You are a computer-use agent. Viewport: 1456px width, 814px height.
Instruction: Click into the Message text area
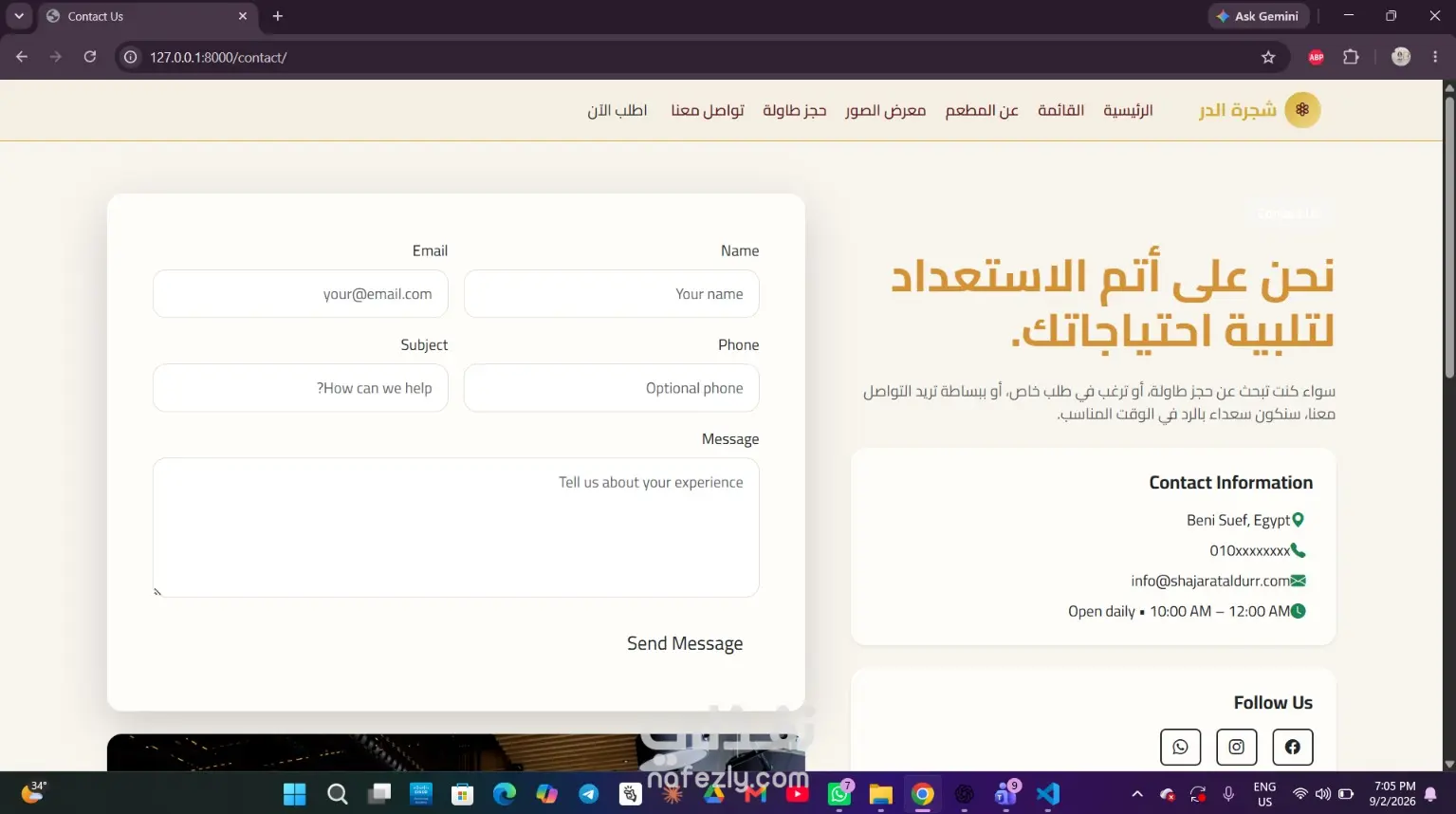[x=456, y=527]
